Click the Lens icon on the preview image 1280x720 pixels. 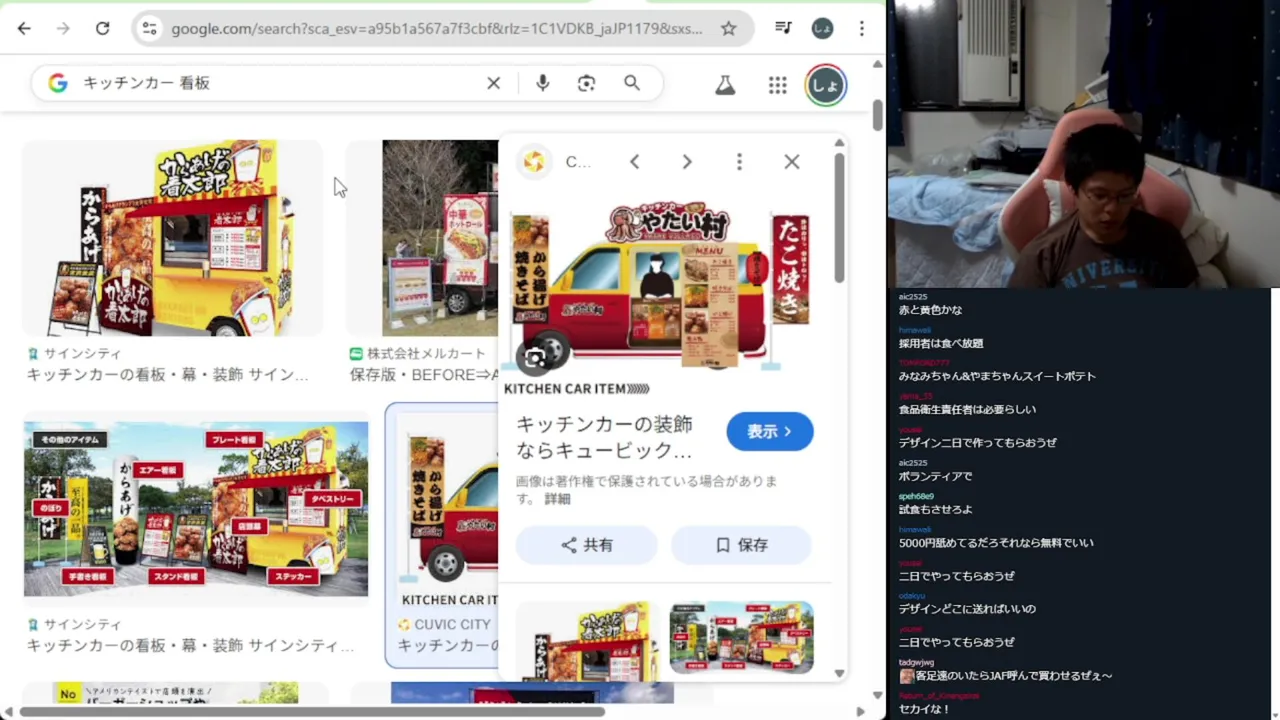coord(535,357)
